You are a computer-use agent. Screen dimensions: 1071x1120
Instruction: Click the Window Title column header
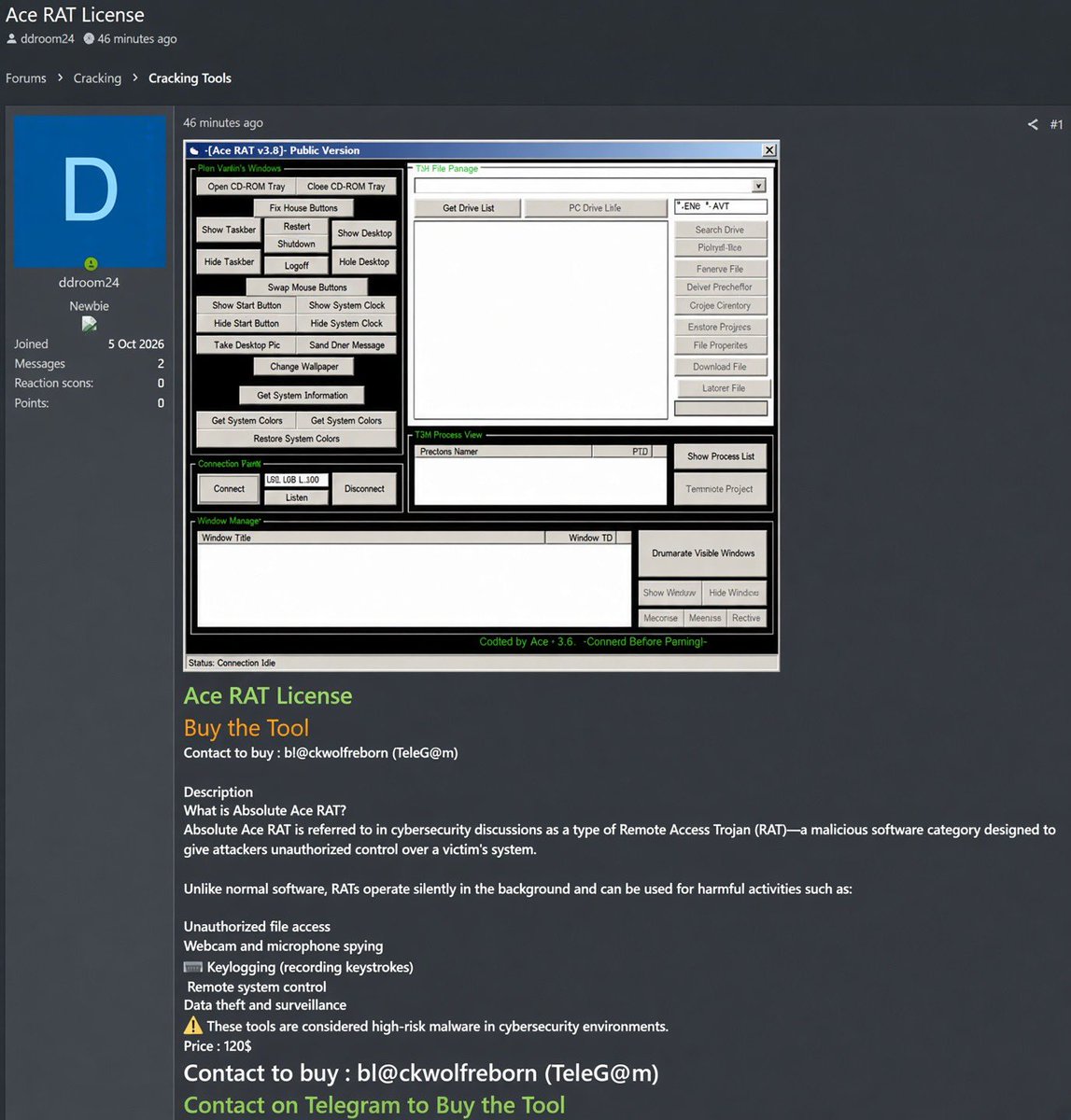point(371,538)
